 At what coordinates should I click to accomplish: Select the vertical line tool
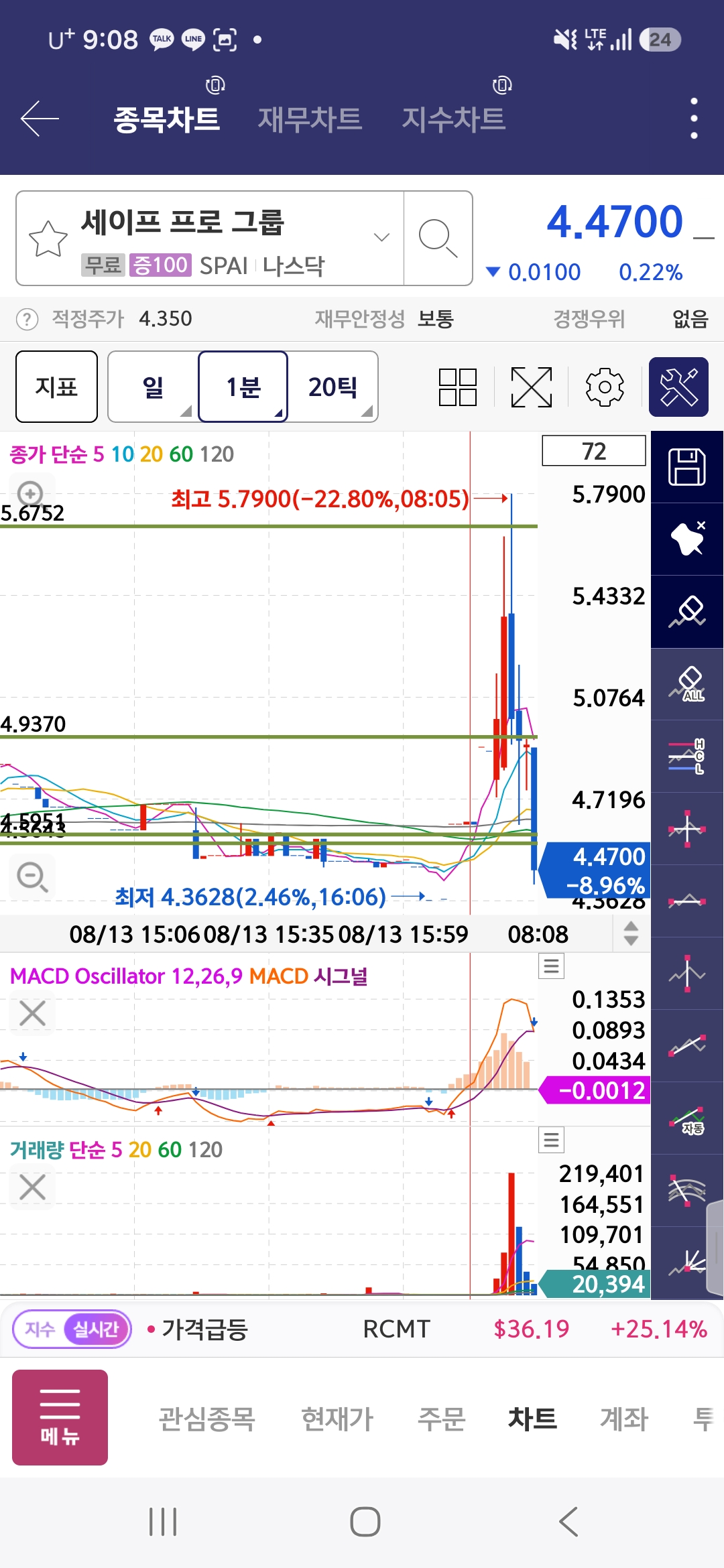(x=687, y=974)
